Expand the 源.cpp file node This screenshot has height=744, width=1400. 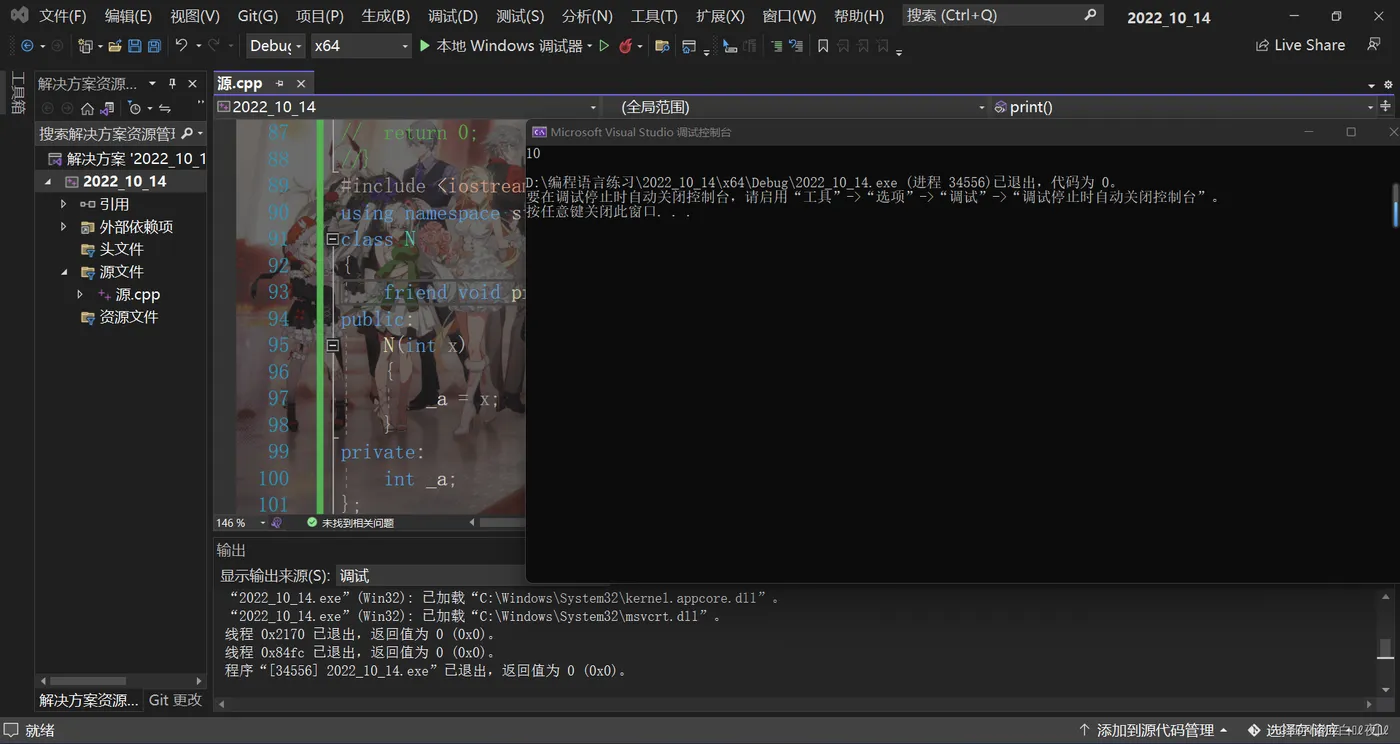pos(80,295)
